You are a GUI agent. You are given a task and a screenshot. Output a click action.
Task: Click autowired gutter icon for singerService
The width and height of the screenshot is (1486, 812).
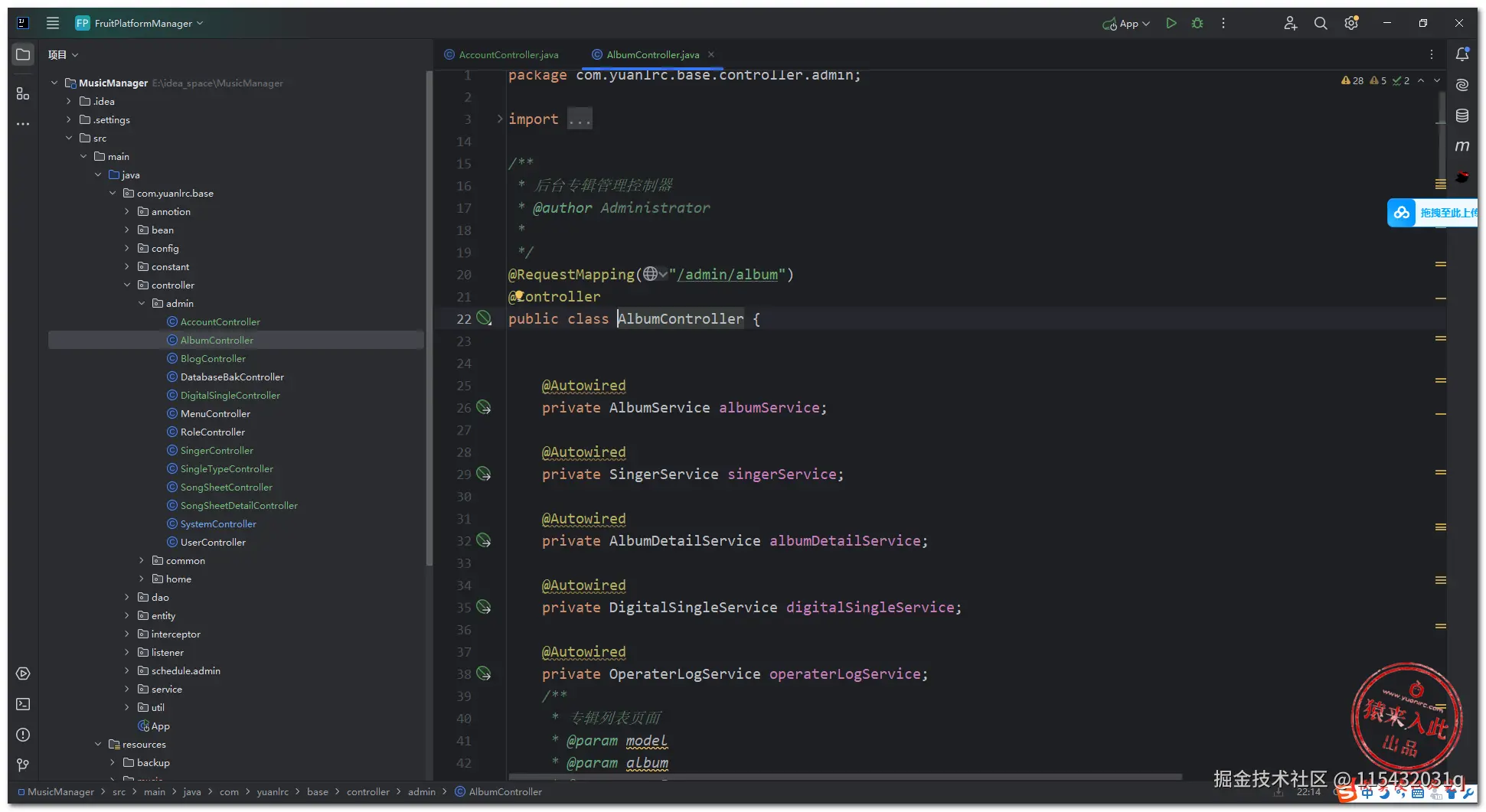[484, 474]
